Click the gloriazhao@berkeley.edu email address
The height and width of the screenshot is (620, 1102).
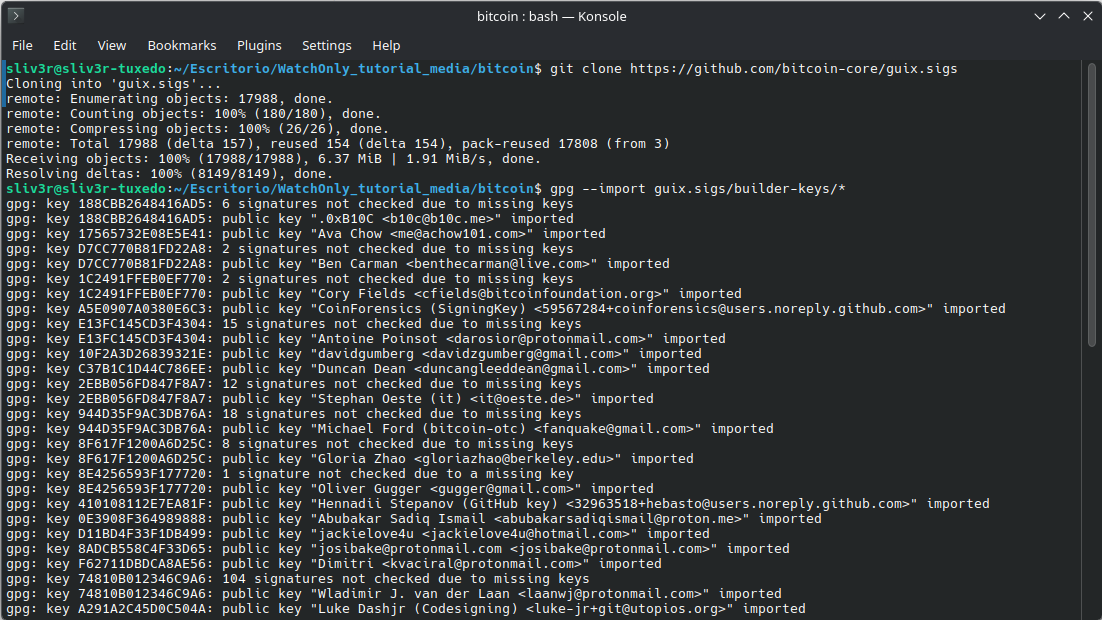click(x=518, y=459)
